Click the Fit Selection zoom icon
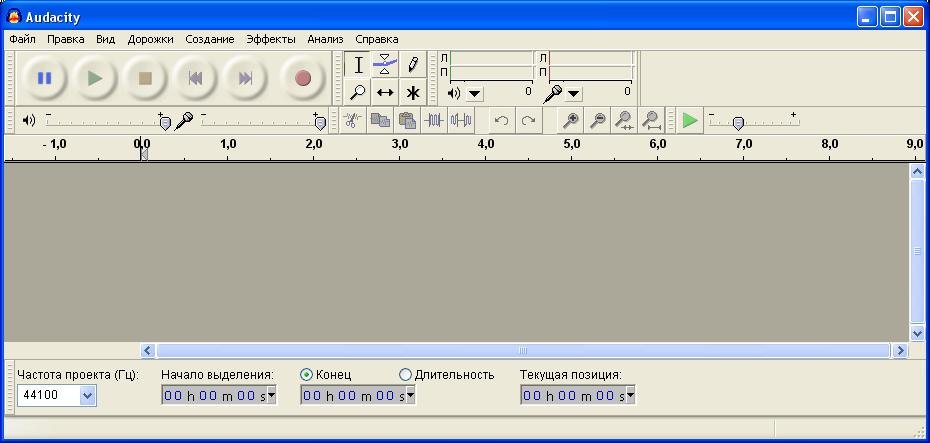 (625, 120)
